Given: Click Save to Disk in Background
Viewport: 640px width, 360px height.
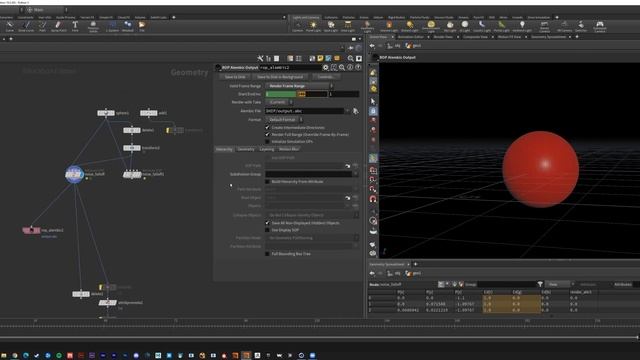Looking at the screenshot, I should 280,77.
